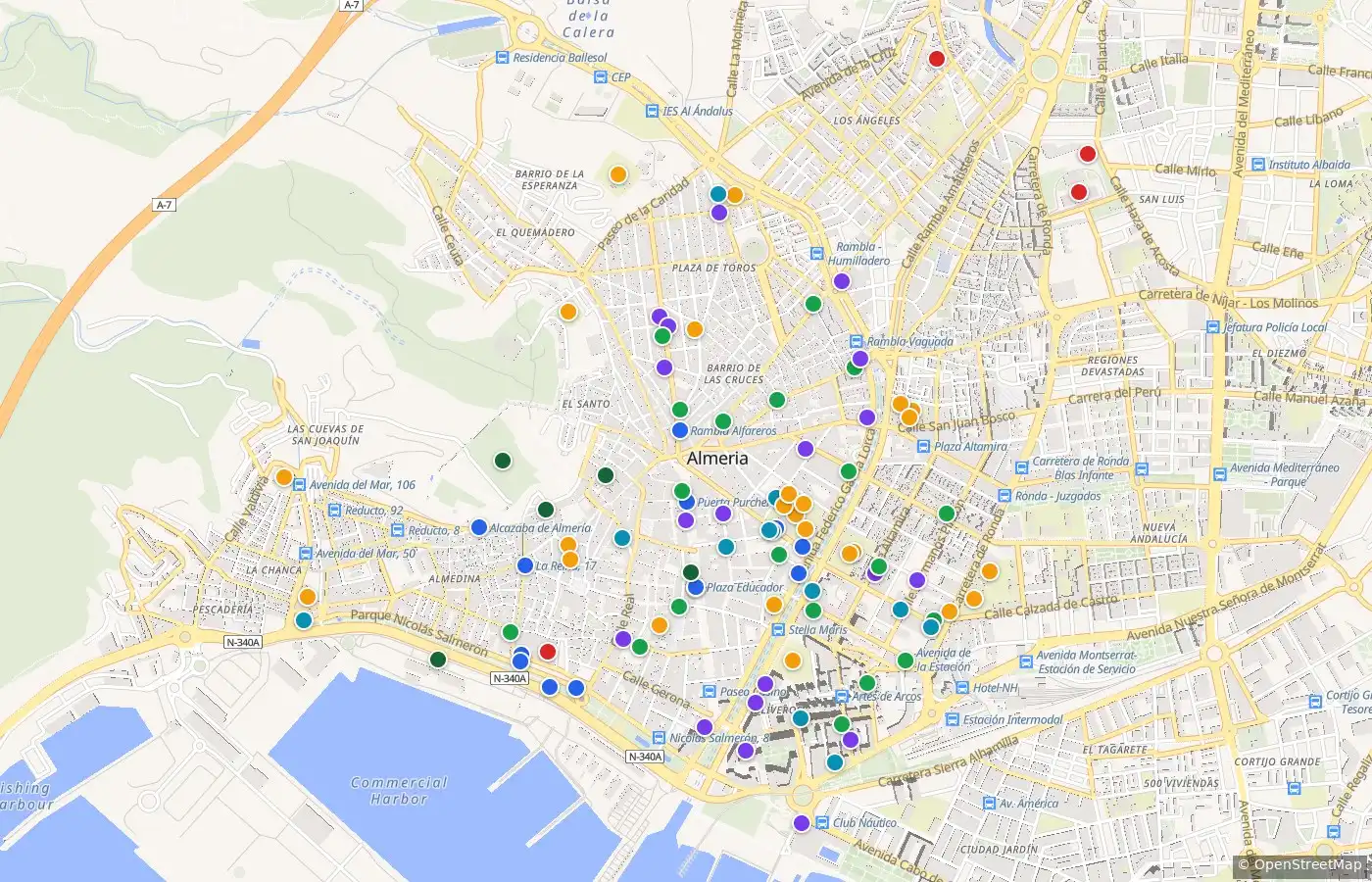Select the NUEVA ANDALUCÍA neighborhood label
This screenshot has height=882, width=1372.
(x=1159, y=533)
